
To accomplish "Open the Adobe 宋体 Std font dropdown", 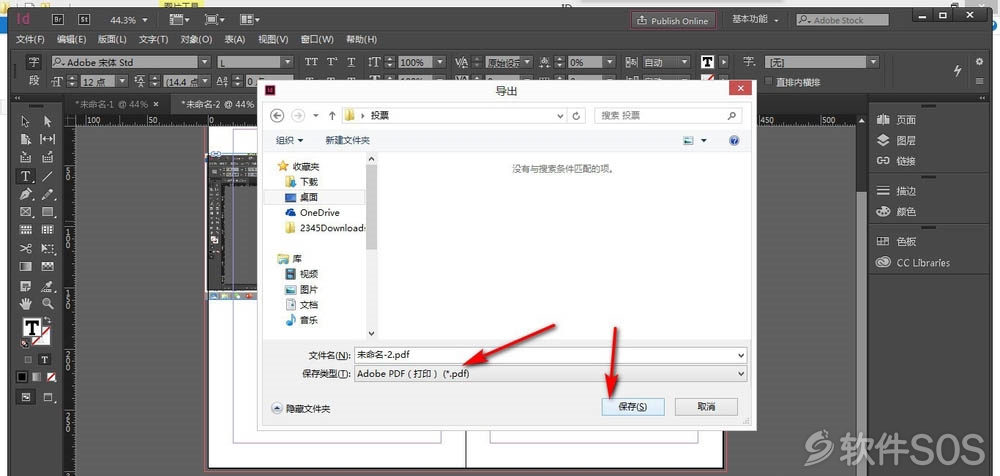I will click(x=204, y=62).
